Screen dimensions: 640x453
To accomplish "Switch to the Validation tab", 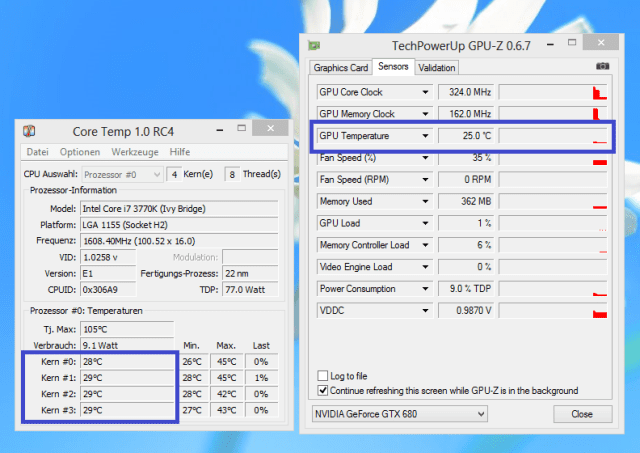I will pyautogui.click(x=437, y=68).
